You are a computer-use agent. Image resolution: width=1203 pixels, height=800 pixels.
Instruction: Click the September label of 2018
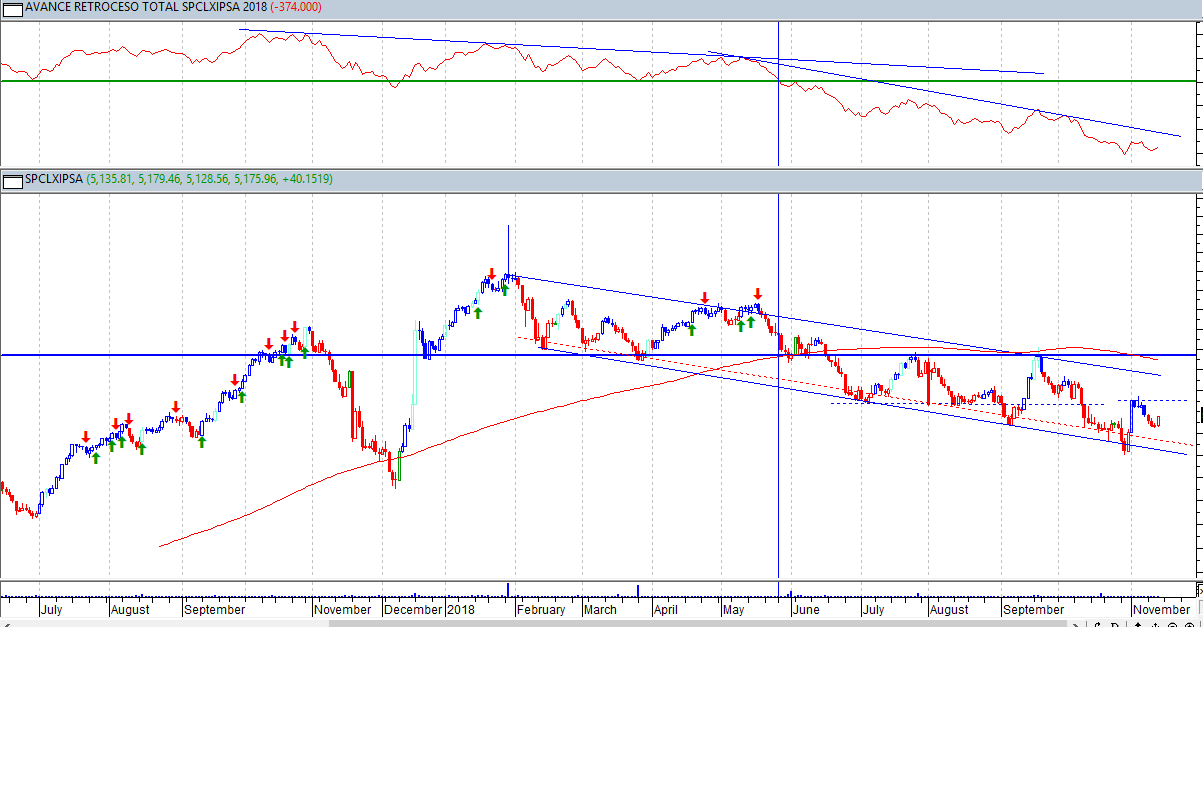point(1034,609)
